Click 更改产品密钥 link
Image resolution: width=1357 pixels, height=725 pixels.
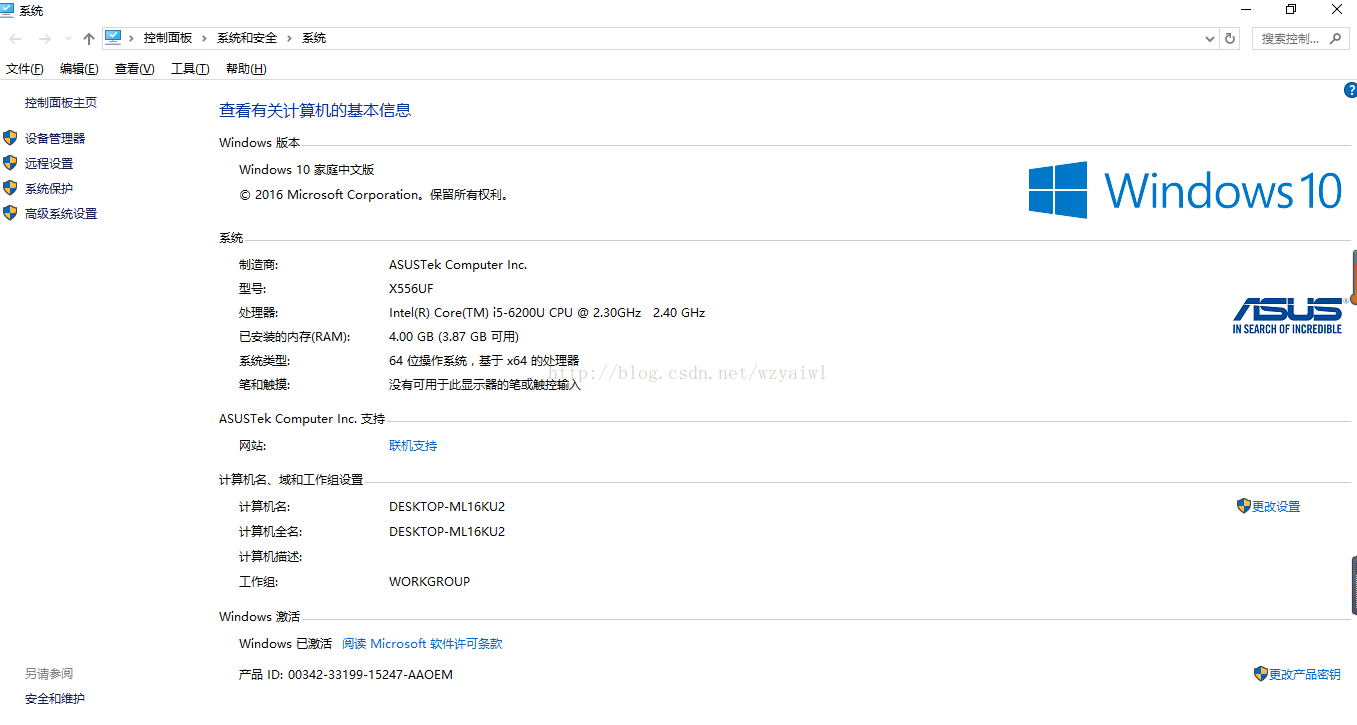(1305, 675)
